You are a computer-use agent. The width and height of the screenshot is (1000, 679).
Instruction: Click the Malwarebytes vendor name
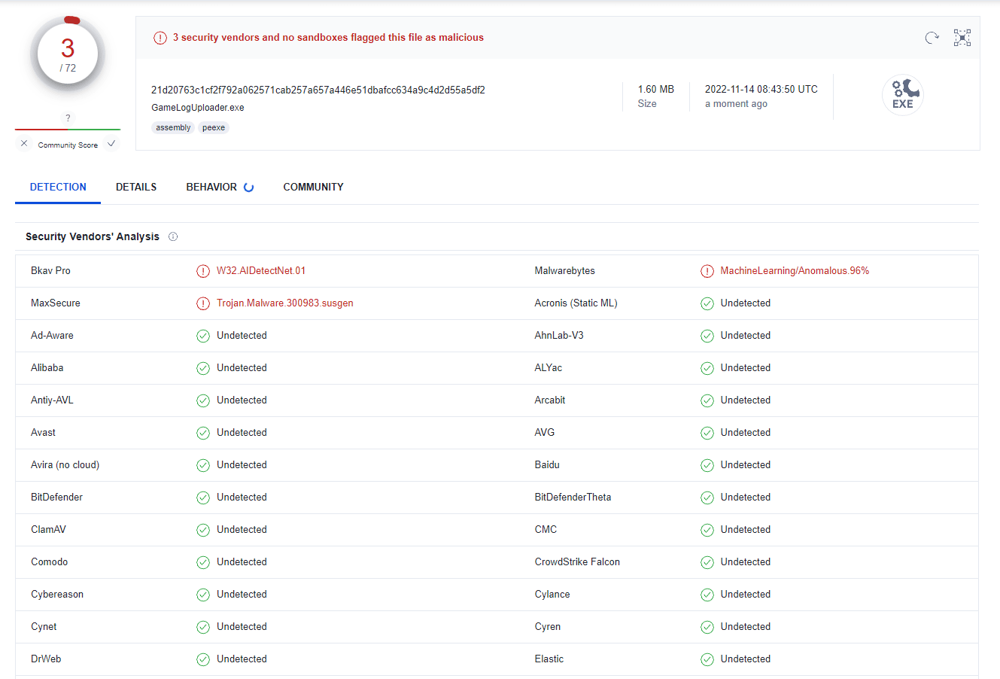[x=564, y=270]
